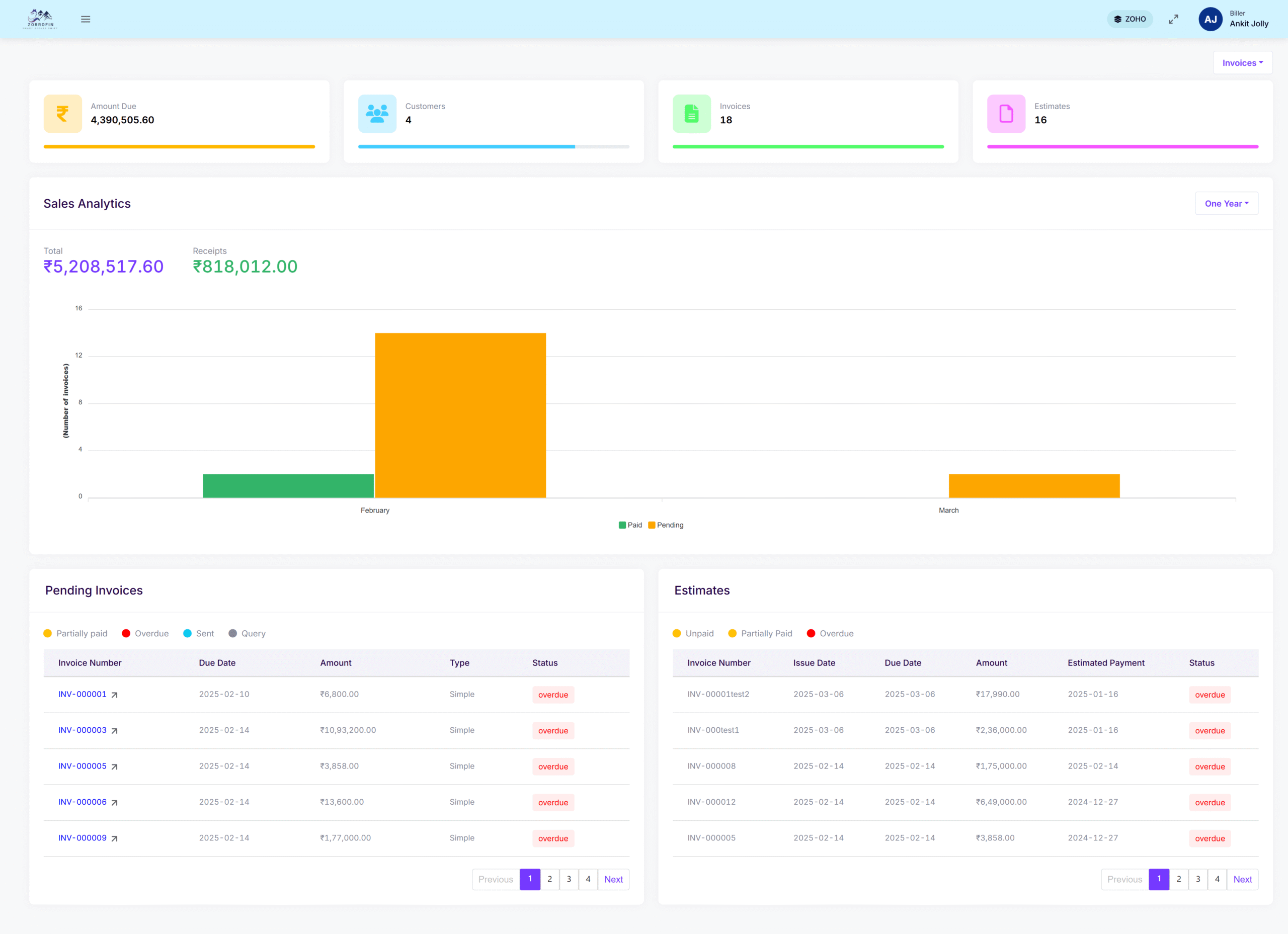Click the February Pending orange bar

[460, 415]
